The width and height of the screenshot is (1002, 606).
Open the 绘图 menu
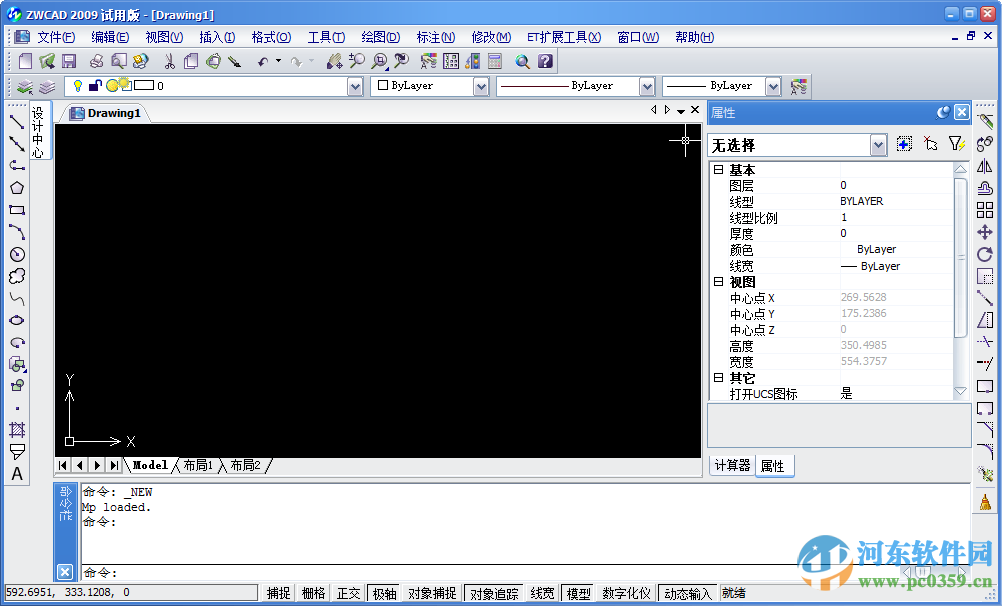point(381,37)
